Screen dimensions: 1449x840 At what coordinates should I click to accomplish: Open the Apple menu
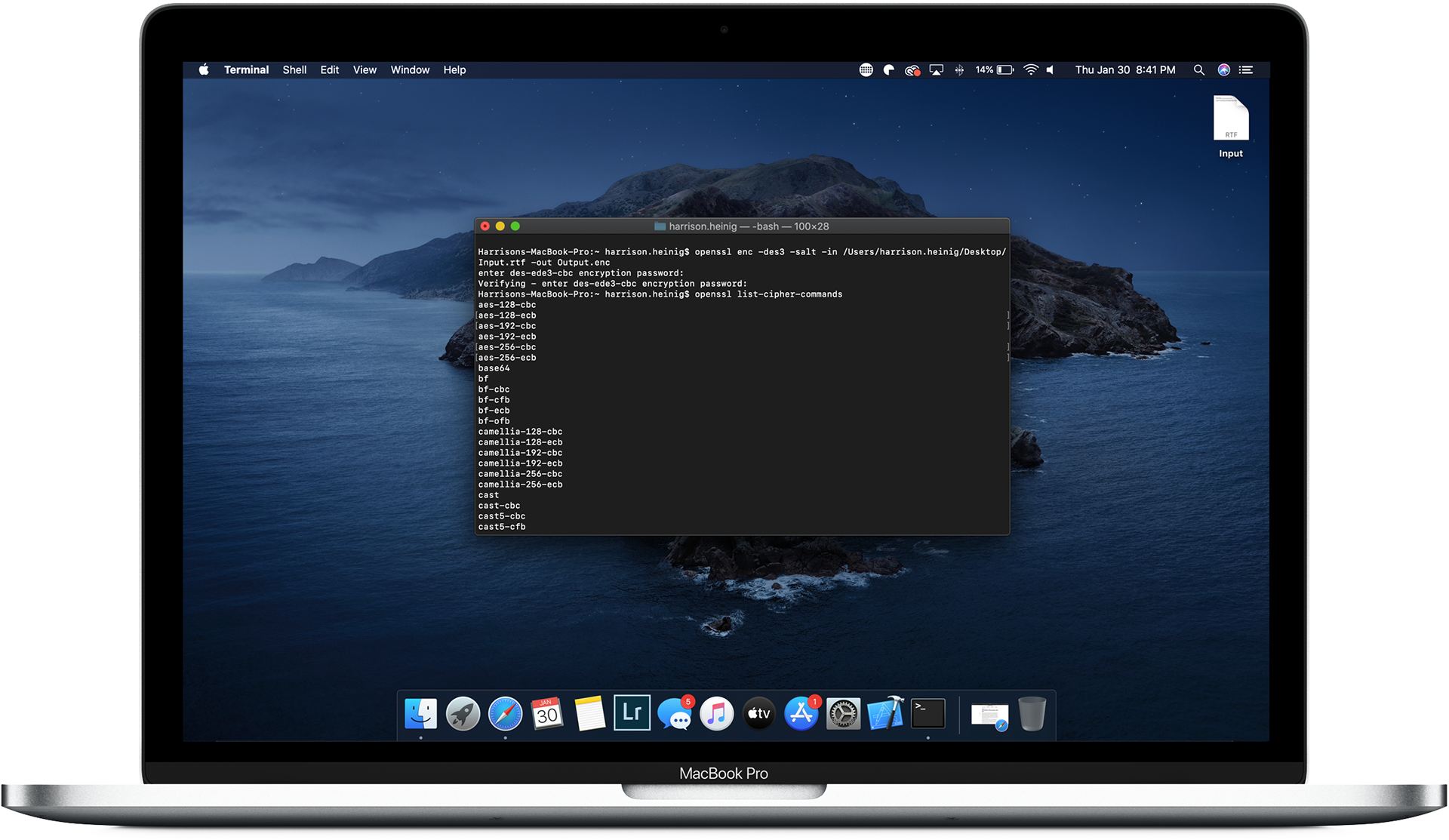204,69
